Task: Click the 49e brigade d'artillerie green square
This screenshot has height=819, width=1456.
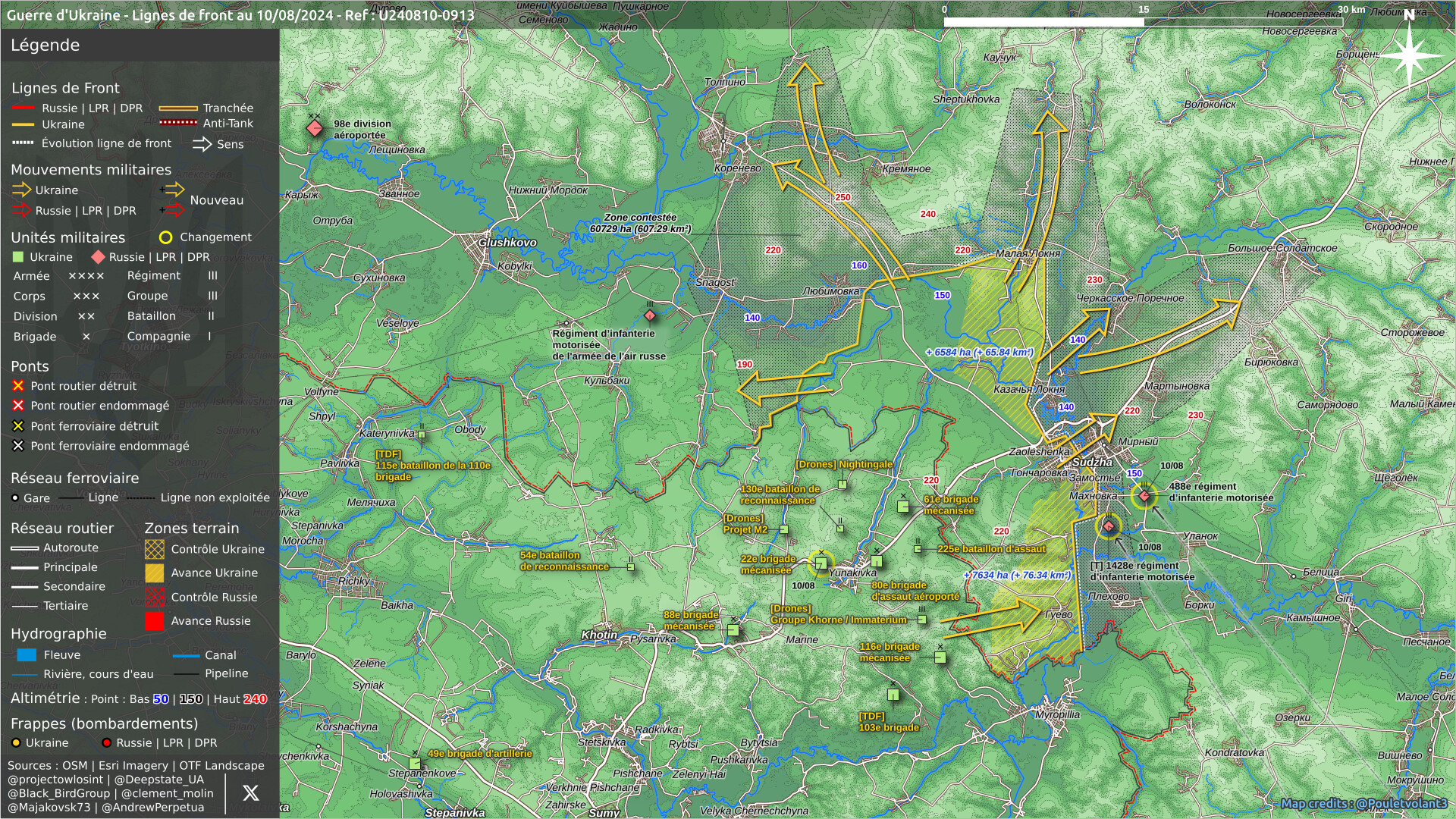Action: tap(415, 763)
